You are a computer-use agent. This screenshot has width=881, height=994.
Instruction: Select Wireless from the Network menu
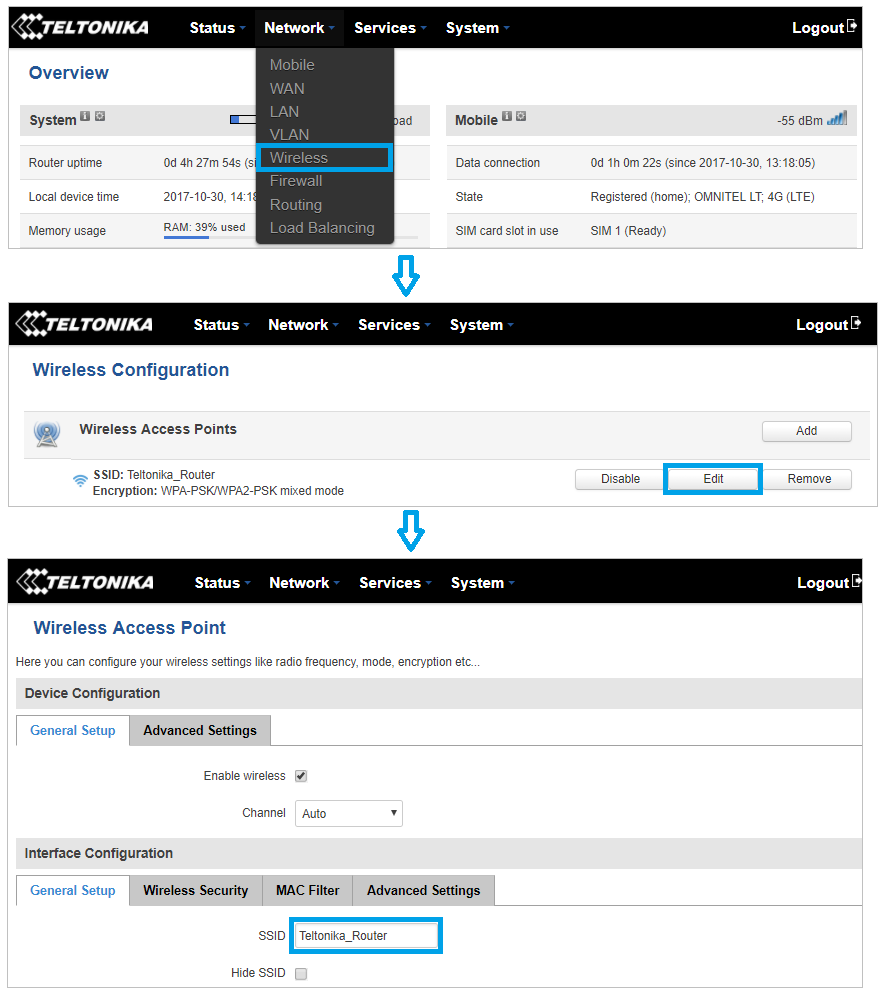click(x=299, y=158)
